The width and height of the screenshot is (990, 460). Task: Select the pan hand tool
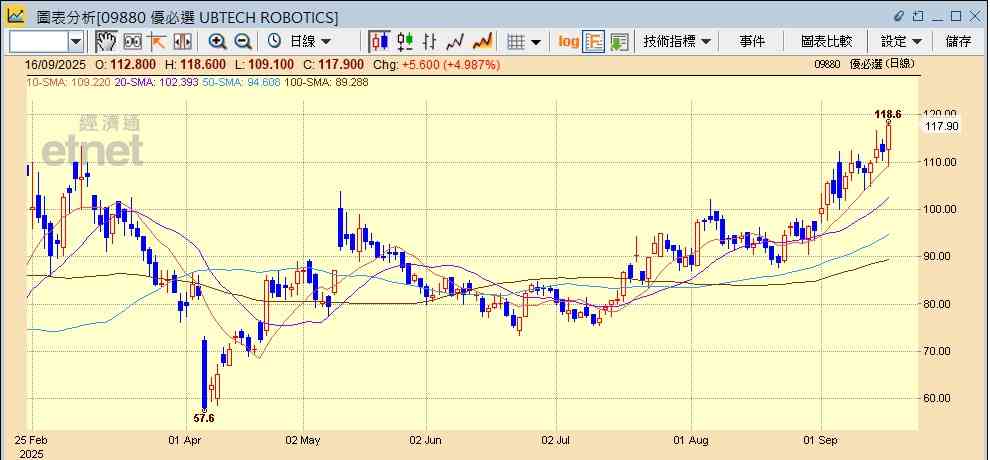pyautogui.click(x=107, y=42)
